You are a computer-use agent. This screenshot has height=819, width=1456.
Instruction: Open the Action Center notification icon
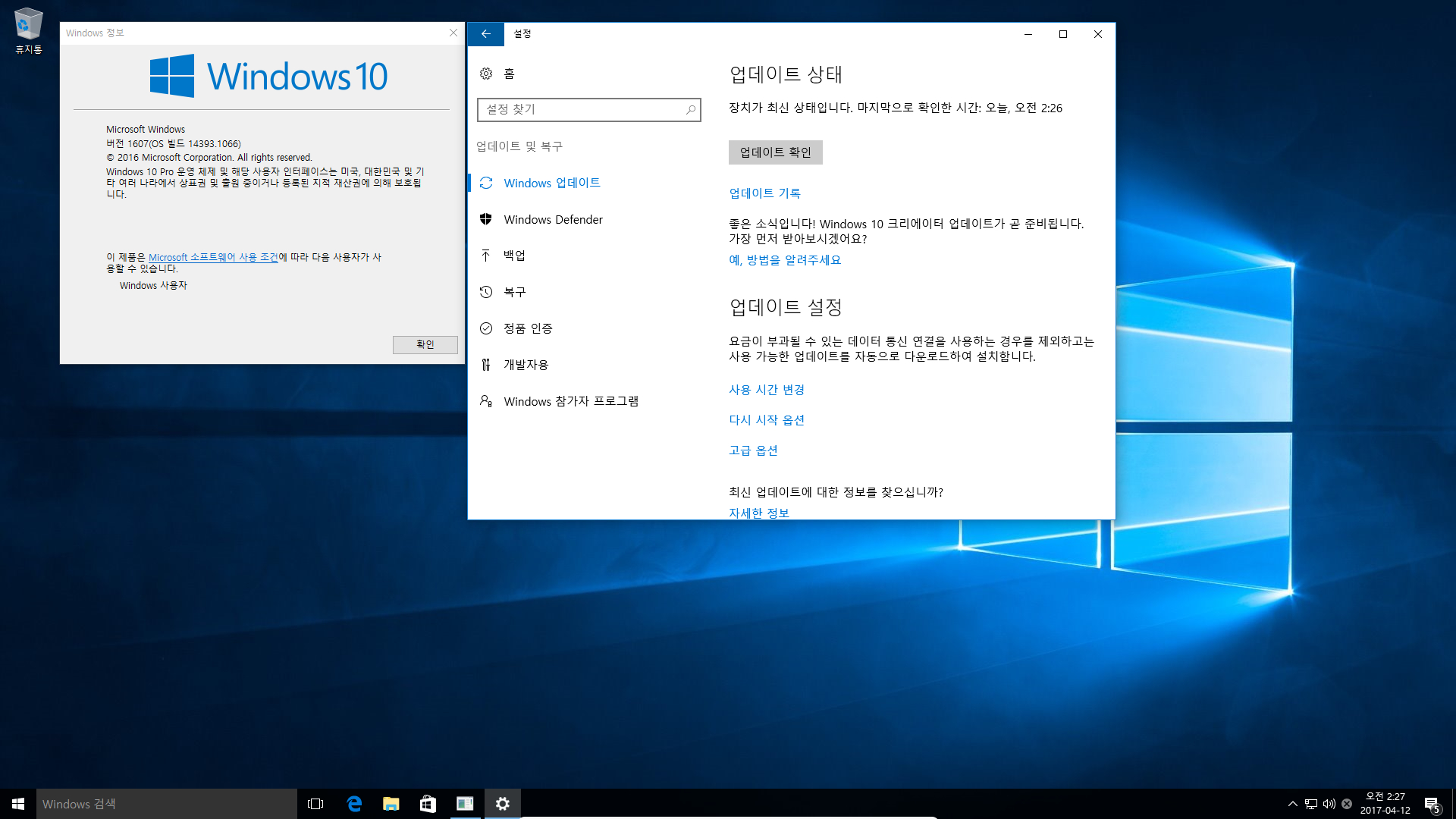pyautogui.click(x=1432, y=805)
